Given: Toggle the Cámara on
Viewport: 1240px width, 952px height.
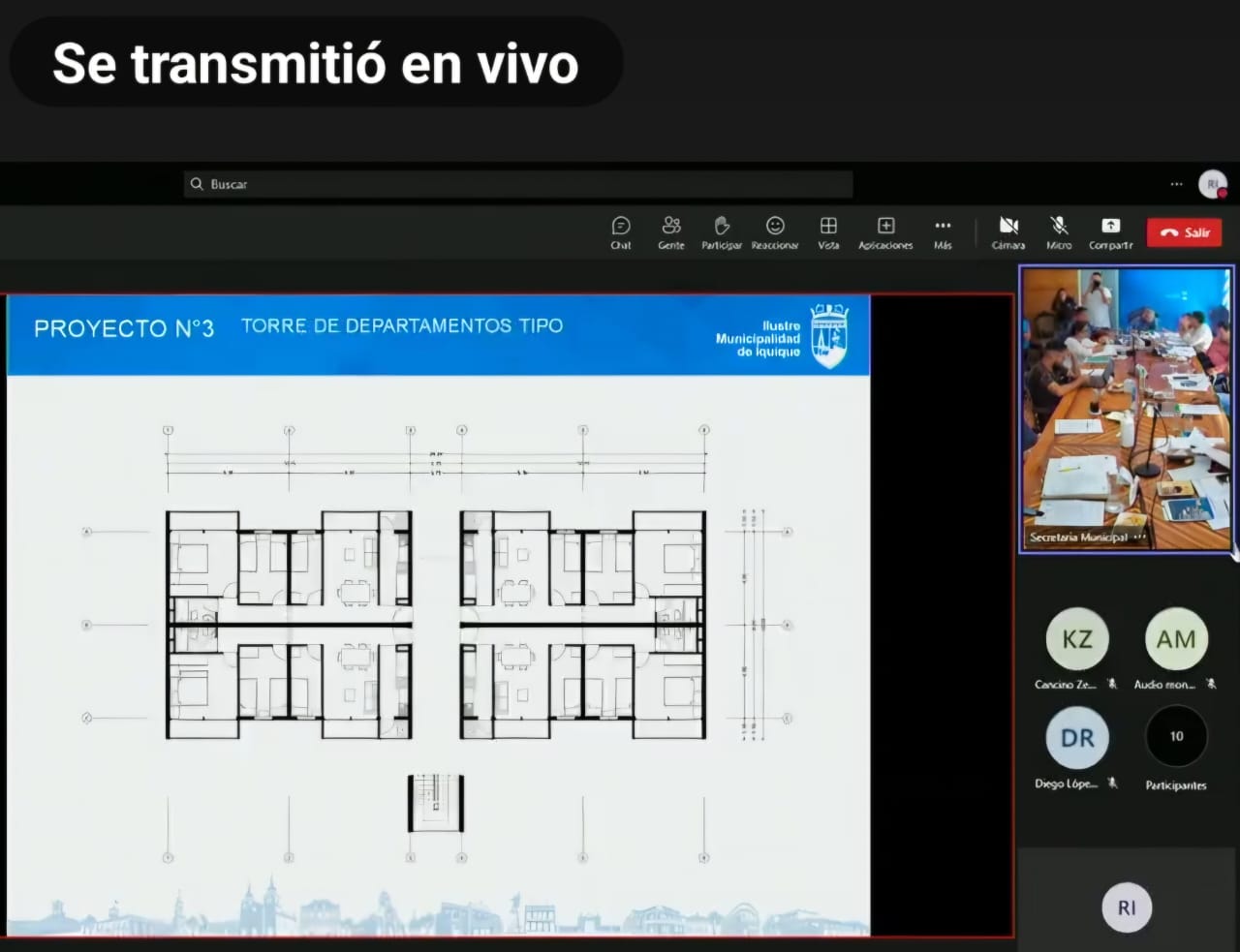Looking at the screenshot, I should (x=1008, y=232).
